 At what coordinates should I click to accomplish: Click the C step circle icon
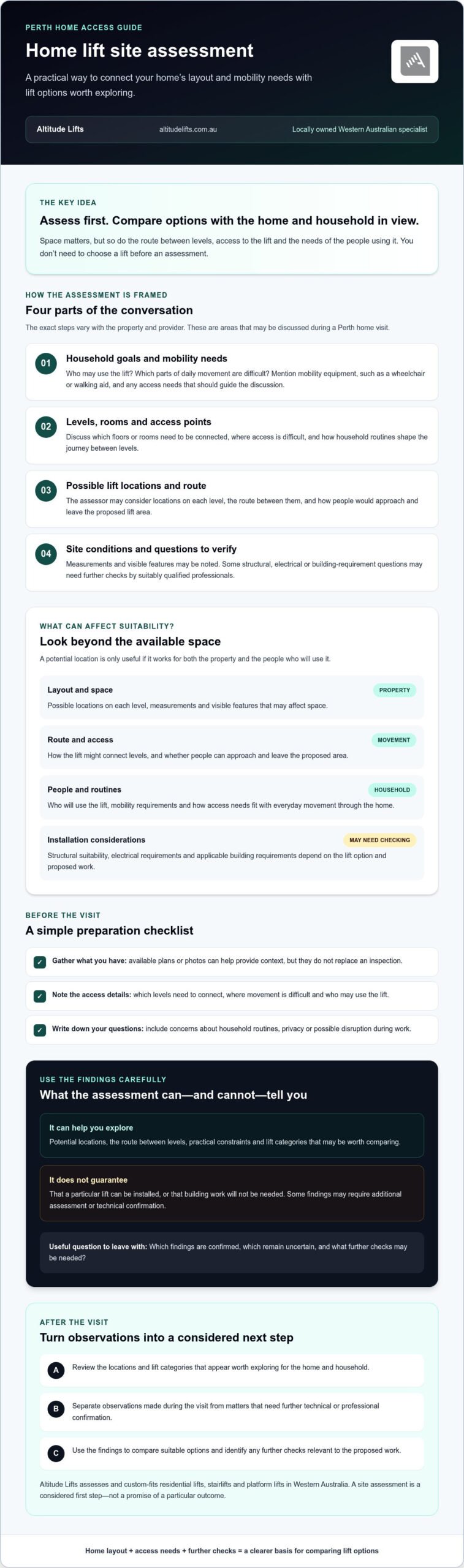point(56,1453)
